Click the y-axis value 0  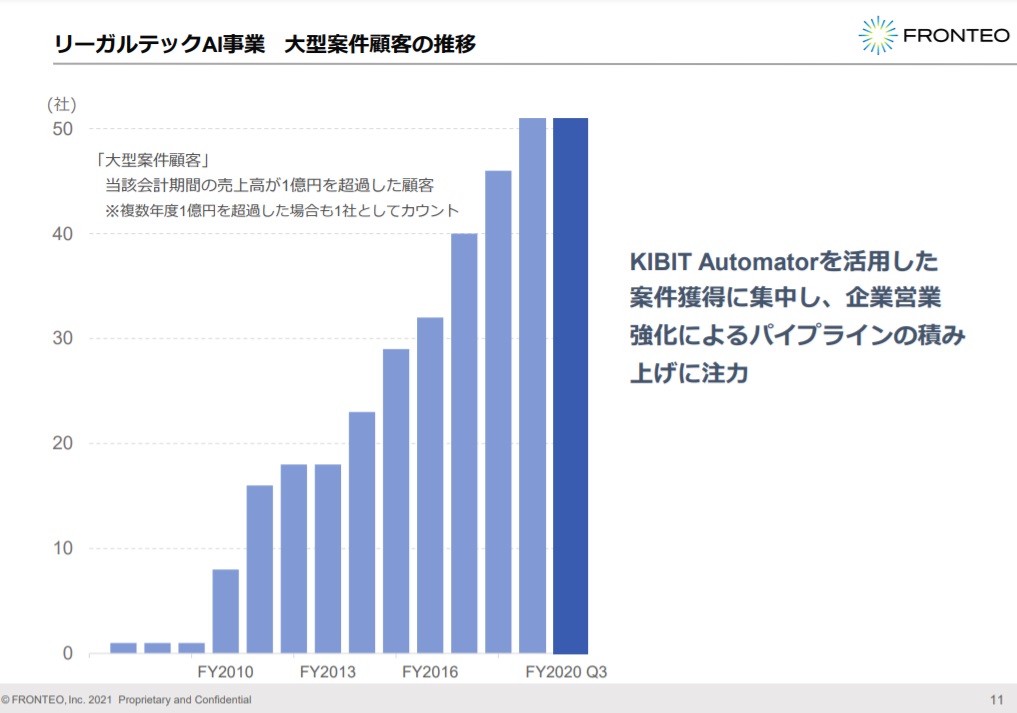(x=68, y=653)
